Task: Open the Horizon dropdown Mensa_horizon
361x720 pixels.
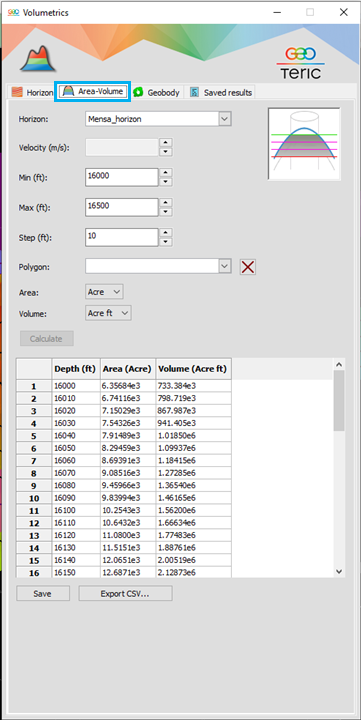Action: [158, 119]
